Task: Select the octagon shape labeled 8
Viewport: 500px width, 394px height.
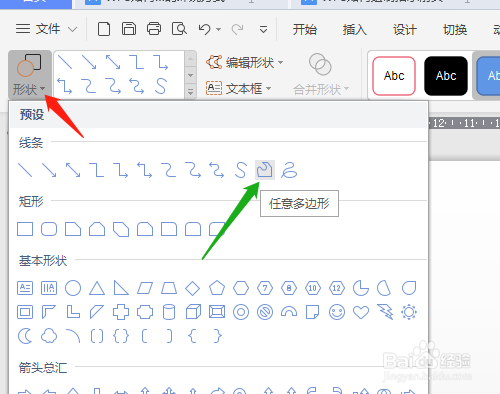Action: pyautogui.click(x=289, y=288)
